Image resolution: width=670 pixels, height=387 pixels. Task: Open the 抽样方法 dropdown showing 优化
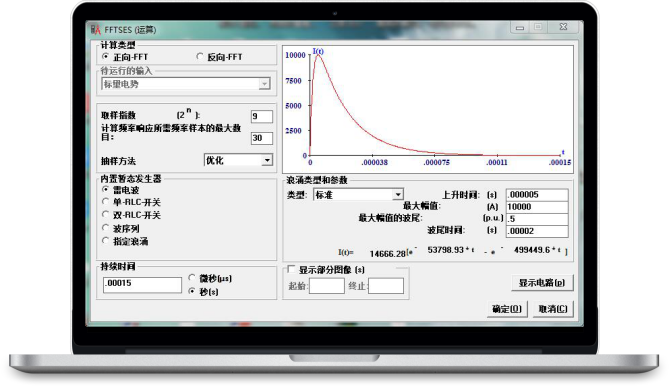(238, 160)
